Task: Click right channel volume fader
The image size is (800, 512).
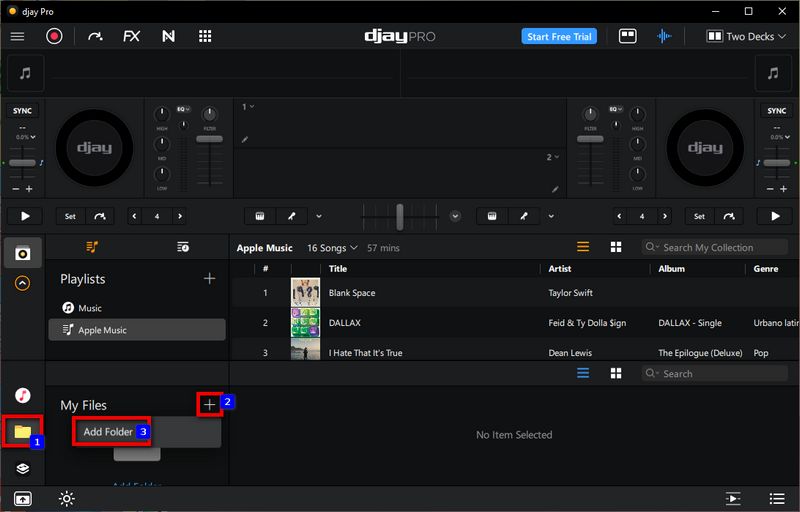Action: click(x=590, y=139)
